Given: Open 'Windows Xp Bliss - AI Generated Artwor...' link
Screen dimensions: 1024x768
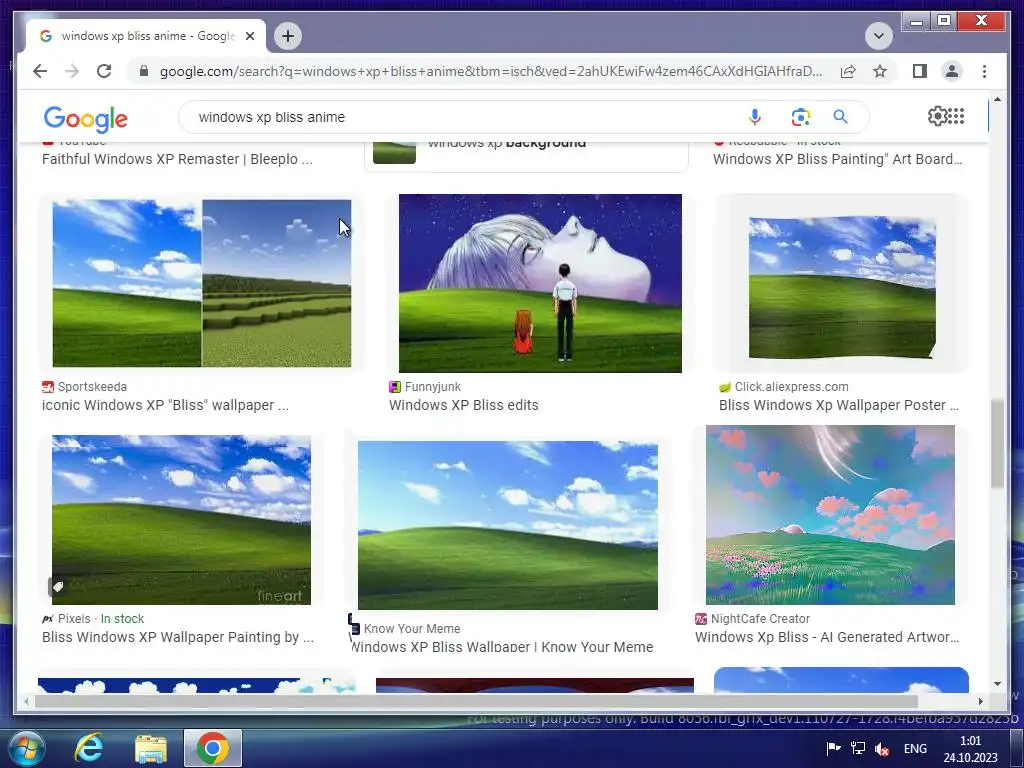Looking at the screenshot, I should tap(827, 637).
